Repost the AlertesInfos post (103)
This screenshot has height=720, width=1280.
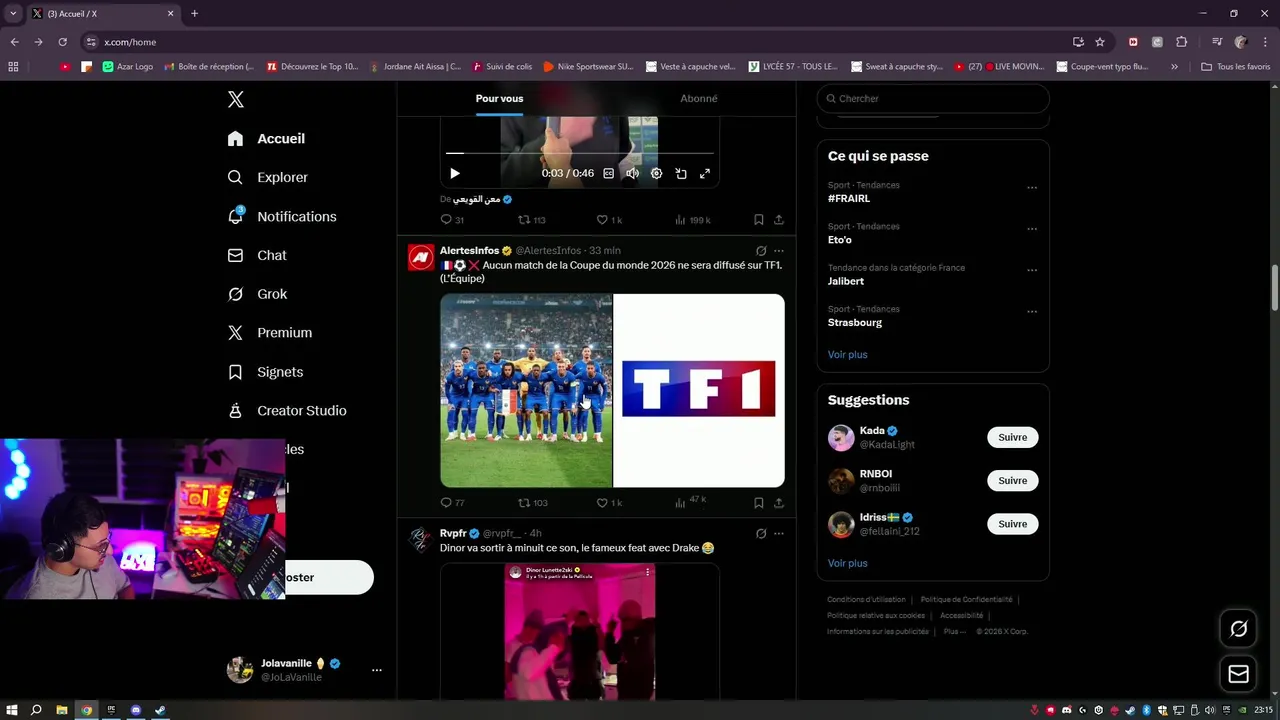532,503
